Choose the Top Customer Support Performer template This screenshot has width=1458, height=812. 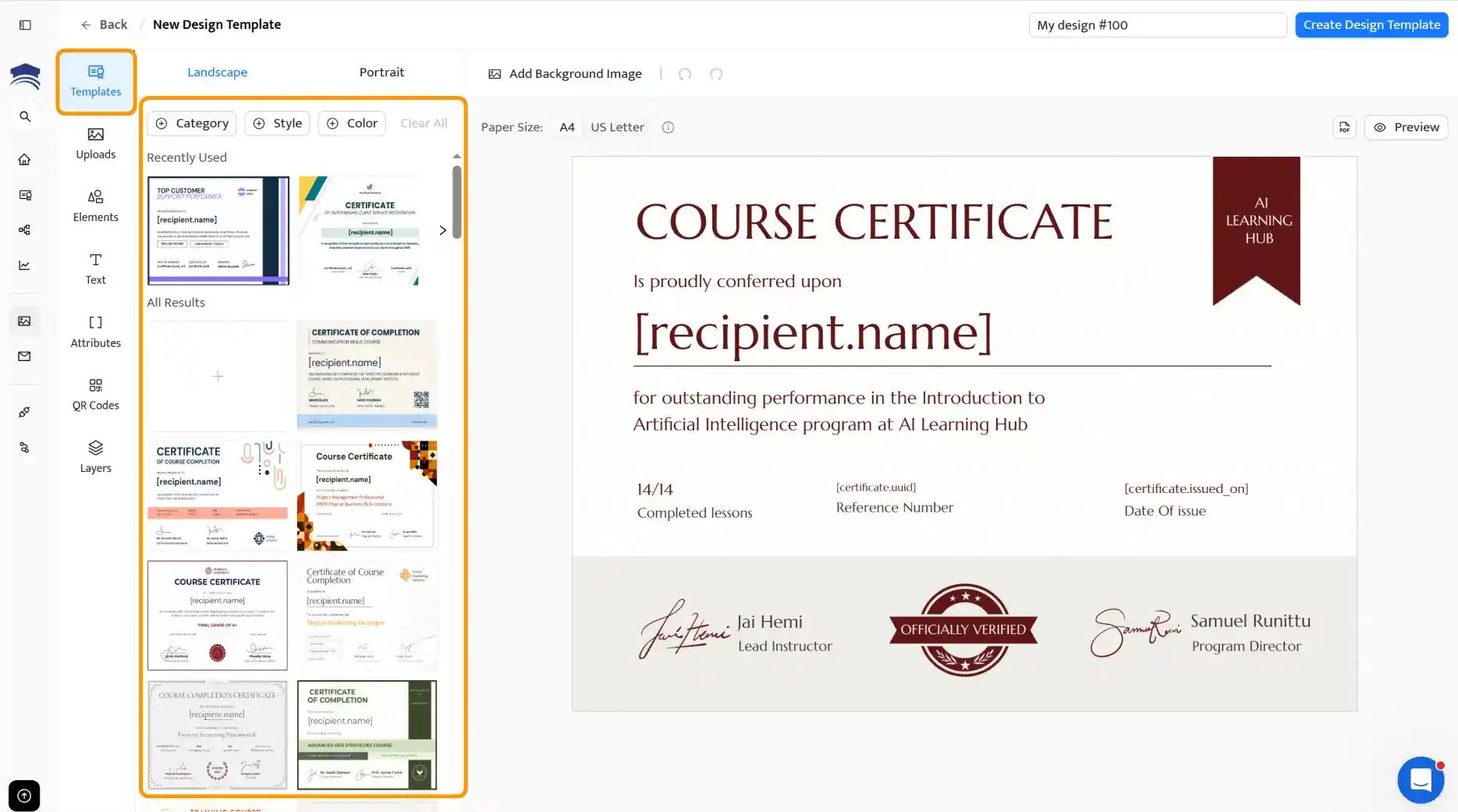218,230
